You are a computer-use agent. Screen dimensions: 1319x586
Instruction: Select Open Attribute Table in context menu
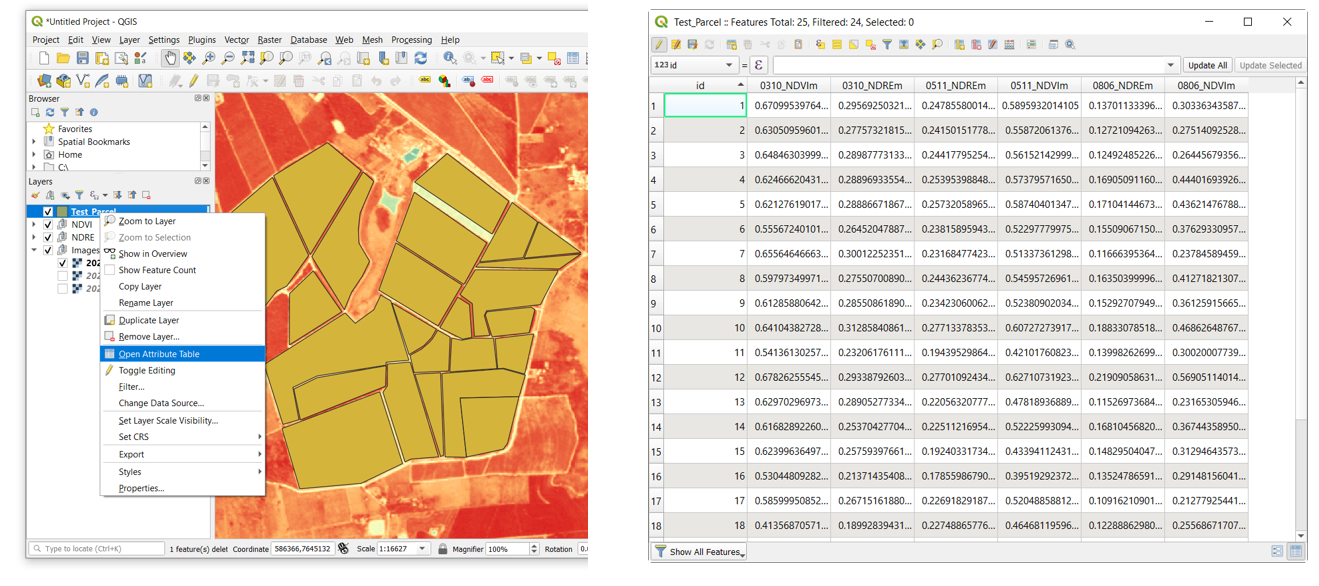159,354
